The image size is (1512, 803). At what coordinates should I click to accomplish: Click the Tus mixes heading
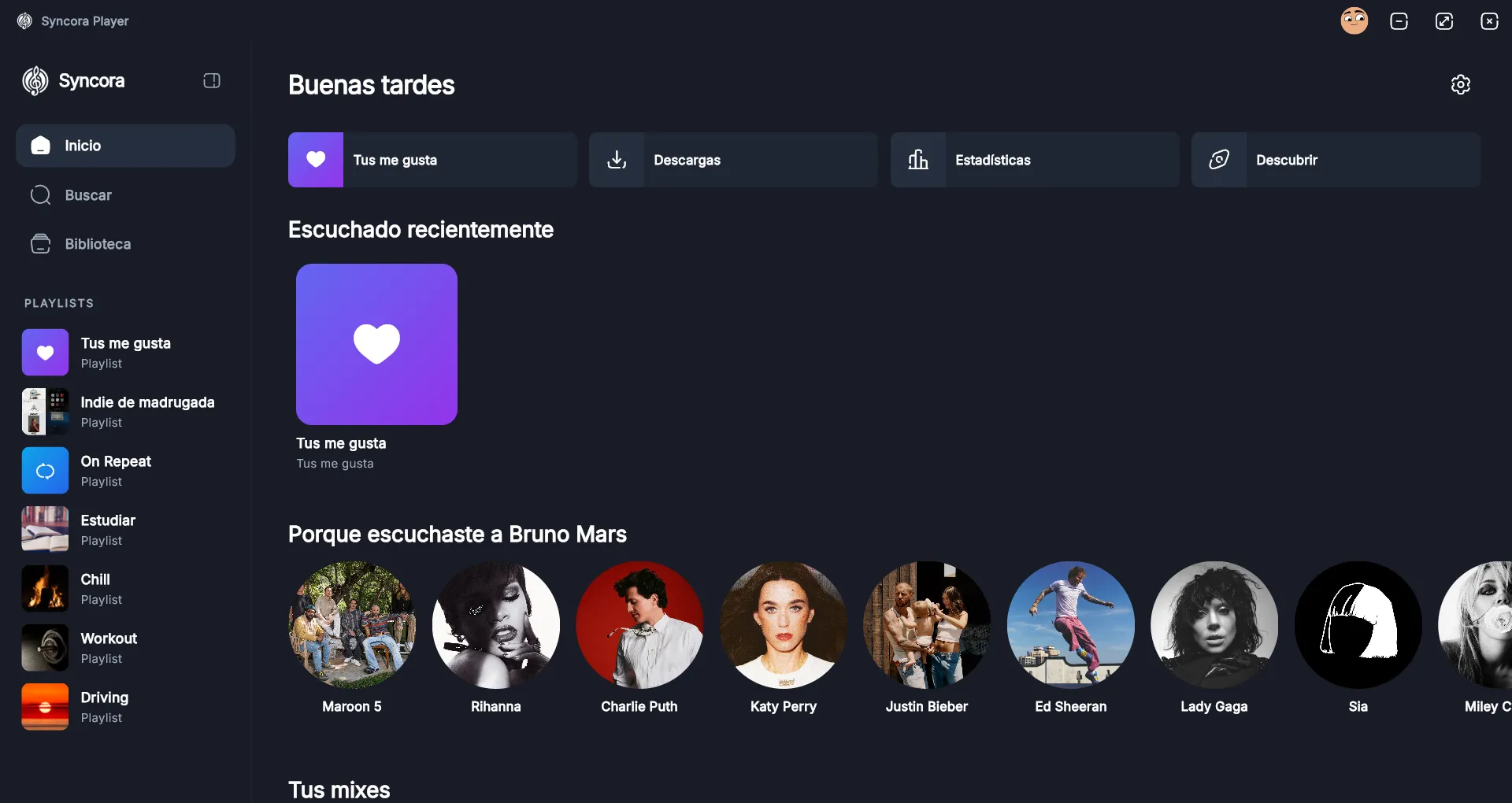pyautogui.click(x=339, y=790)
